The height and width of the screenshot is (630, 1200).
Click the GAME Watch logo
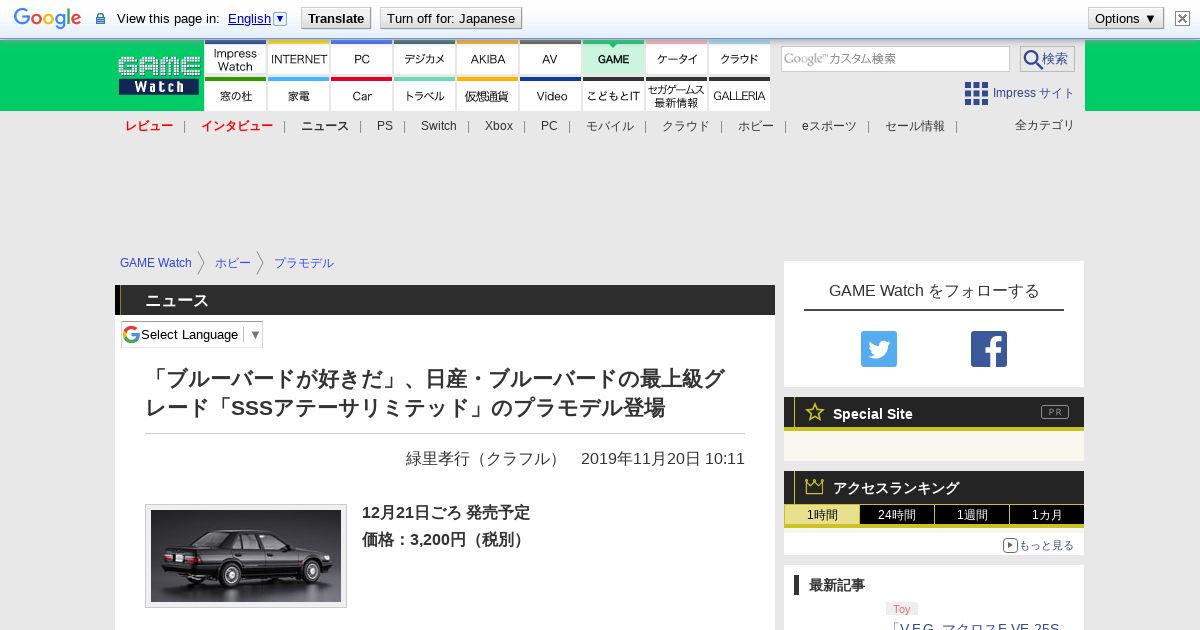(x=159, y=75)
